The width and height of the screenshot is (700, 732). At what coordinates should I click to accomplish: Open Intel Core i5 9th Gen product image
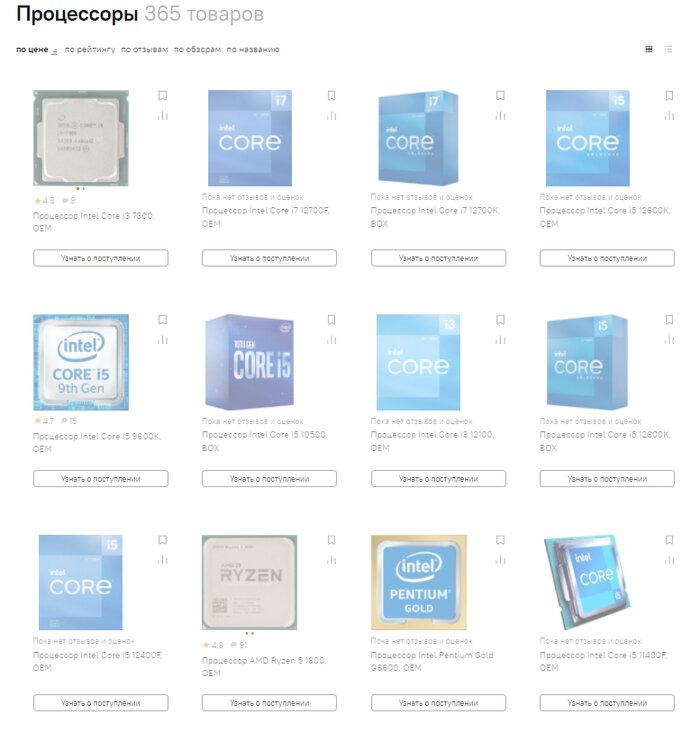click(81, 362)
